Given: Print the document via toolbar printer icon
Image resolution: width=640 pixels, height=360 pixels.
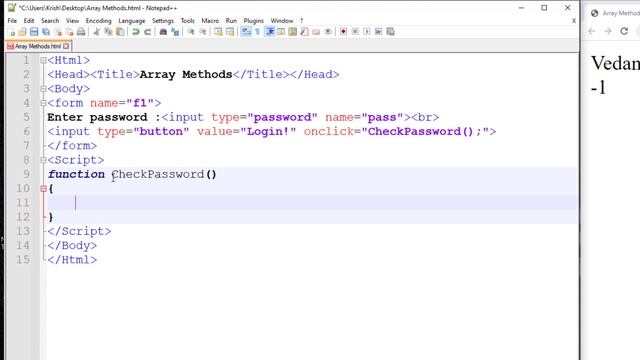Looking at the screenshot, I should [81, 32].
